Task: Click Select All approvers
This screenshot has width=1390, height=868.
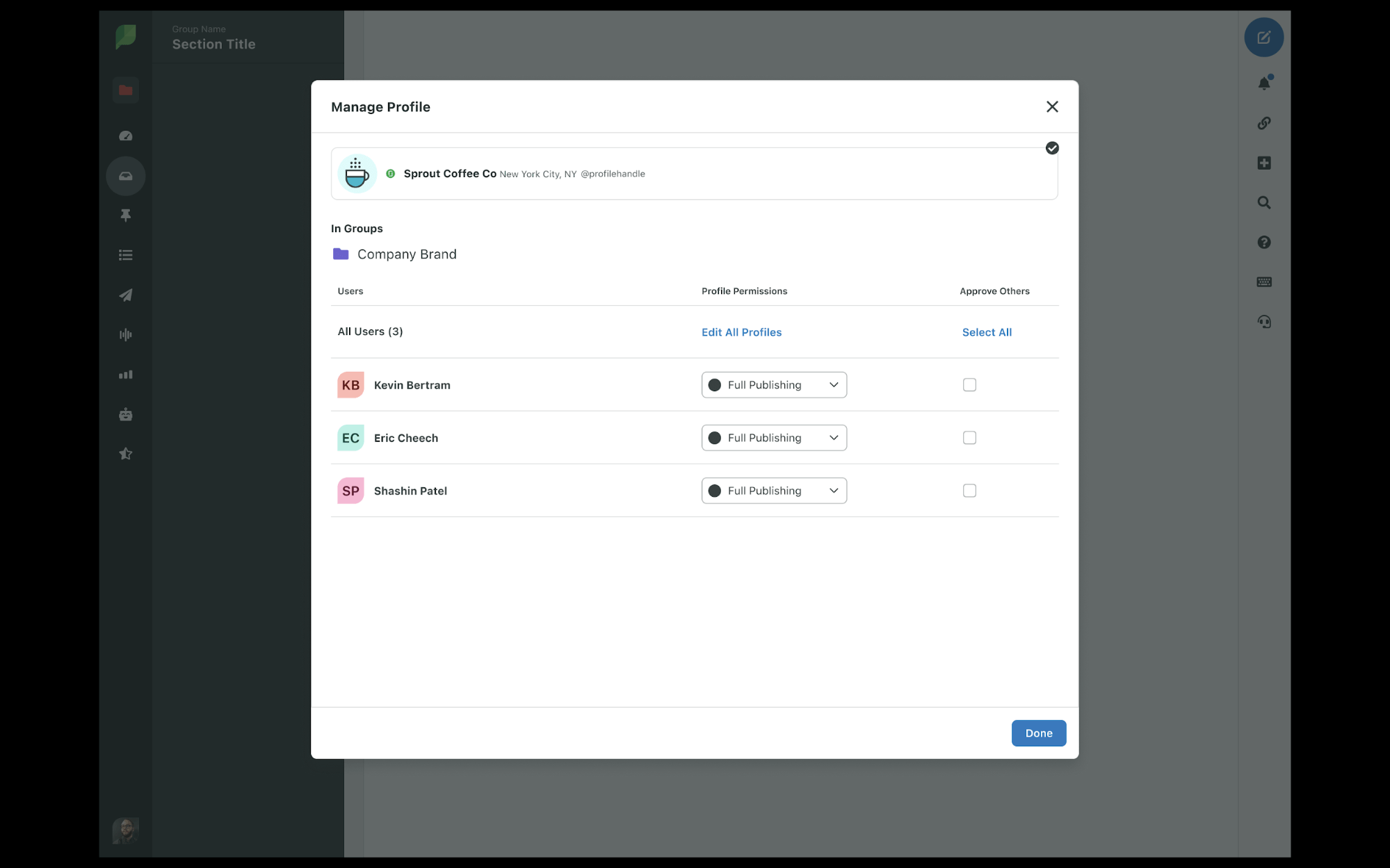Action: [x=987, y=331]
